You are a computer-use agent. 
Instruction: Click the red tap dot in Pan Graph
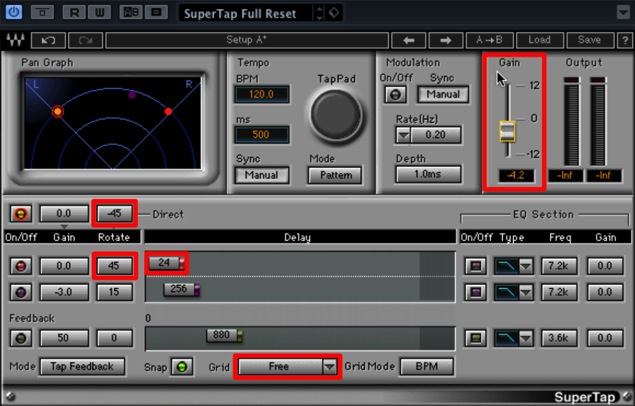coord(168,111)
